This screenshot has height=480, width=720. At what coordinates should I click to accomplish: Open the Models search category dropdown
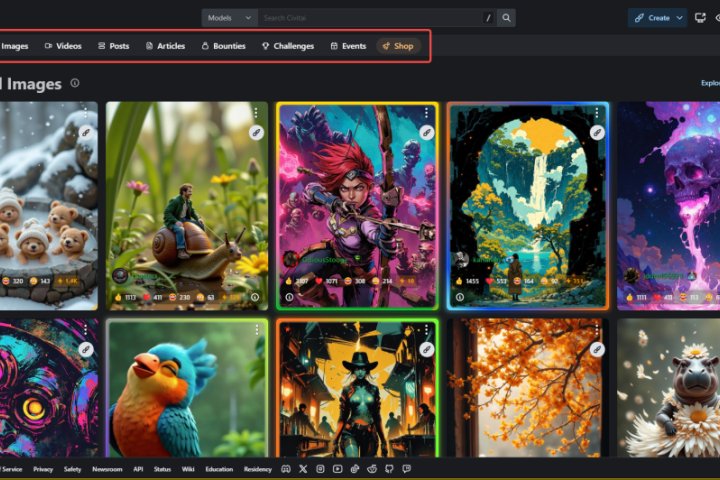click(x=229, y=18)
